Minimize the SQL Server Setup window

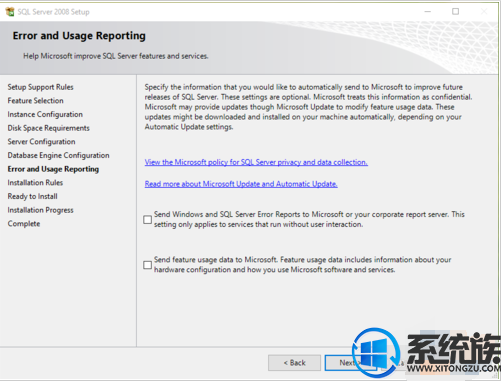(x=428, y=12)
